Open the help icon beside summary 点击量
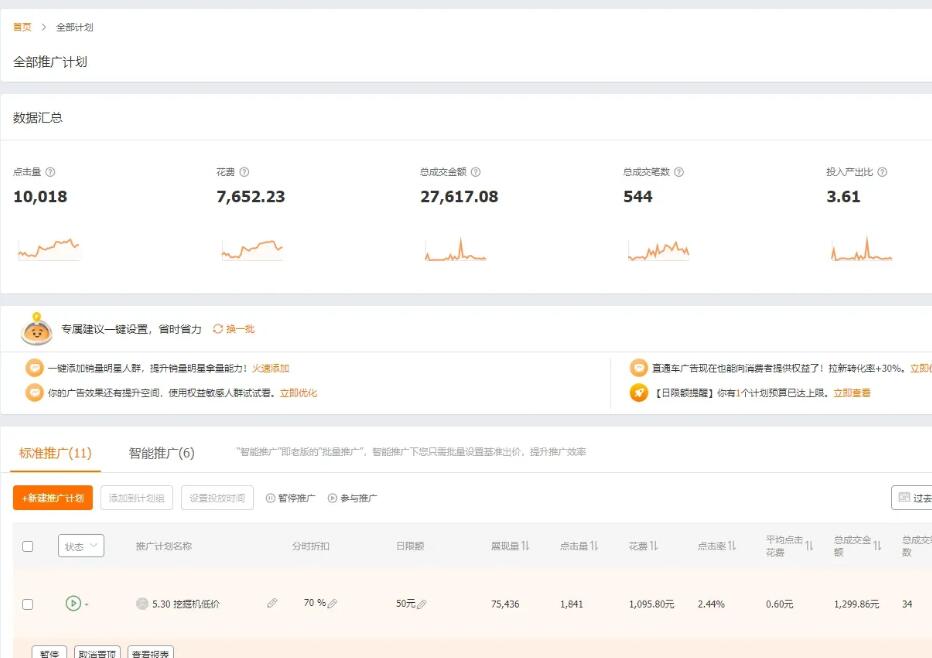932x658 pixels. [x=50, y=172]
